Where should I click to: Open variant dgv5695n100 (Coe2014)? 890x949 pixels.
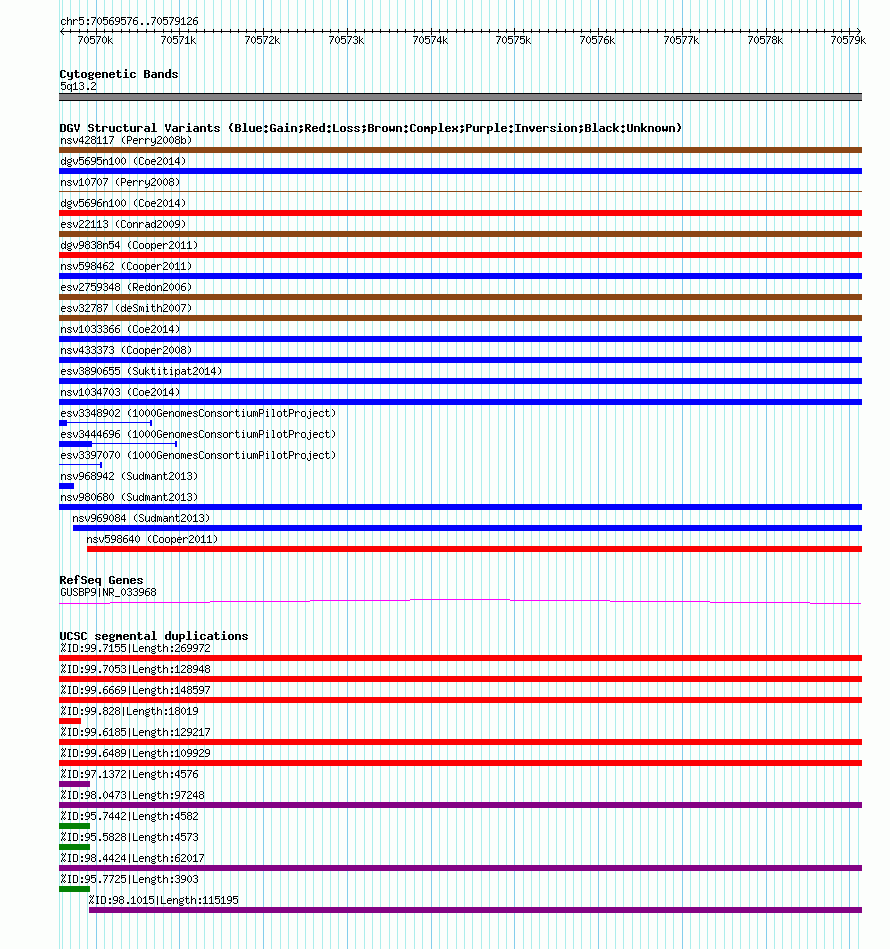tap(123, 161)
